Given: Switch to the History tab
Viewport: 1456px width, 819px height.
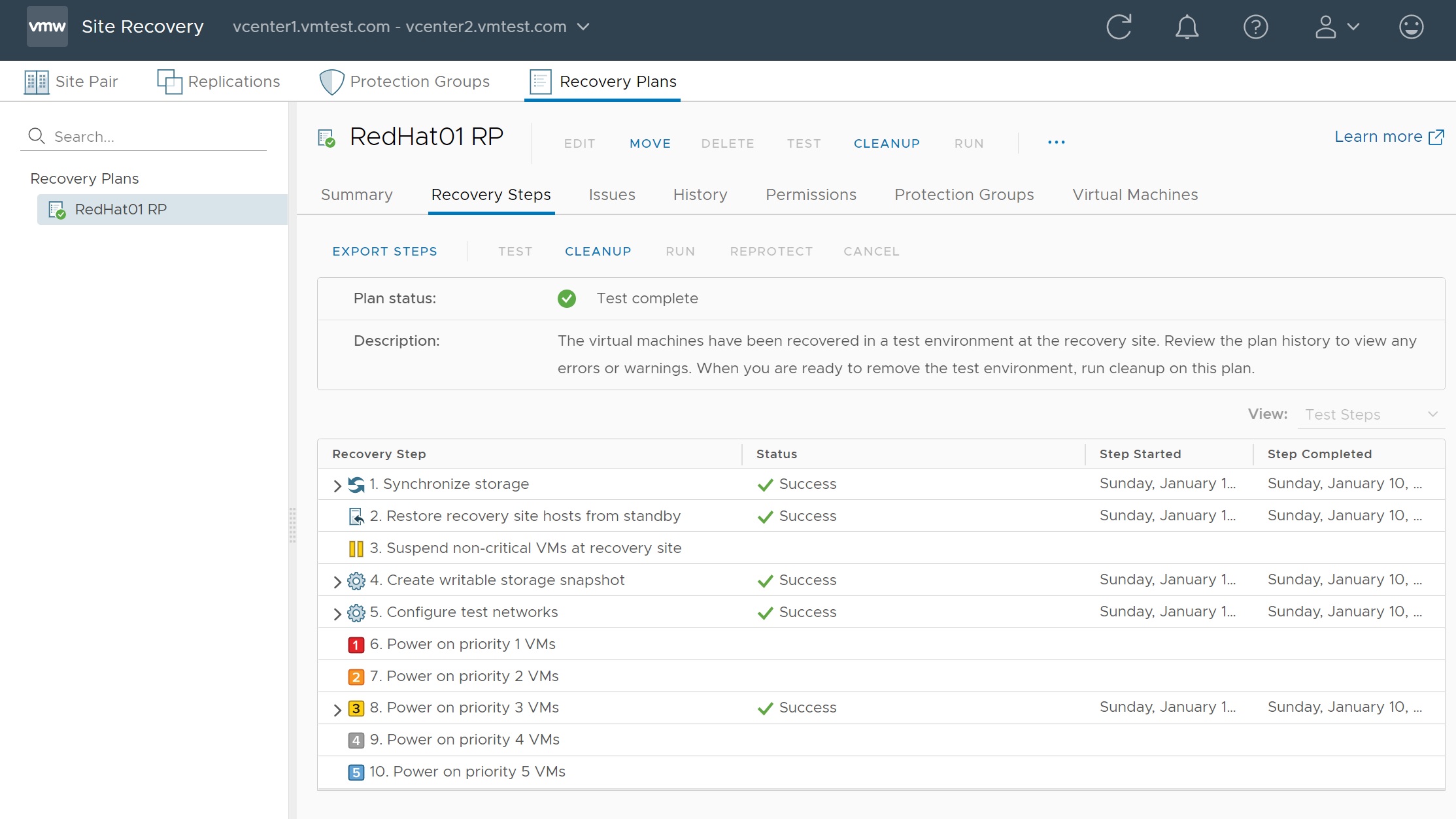Looking at the screenshot, I should pyautogui.click(x=700, y=195).
